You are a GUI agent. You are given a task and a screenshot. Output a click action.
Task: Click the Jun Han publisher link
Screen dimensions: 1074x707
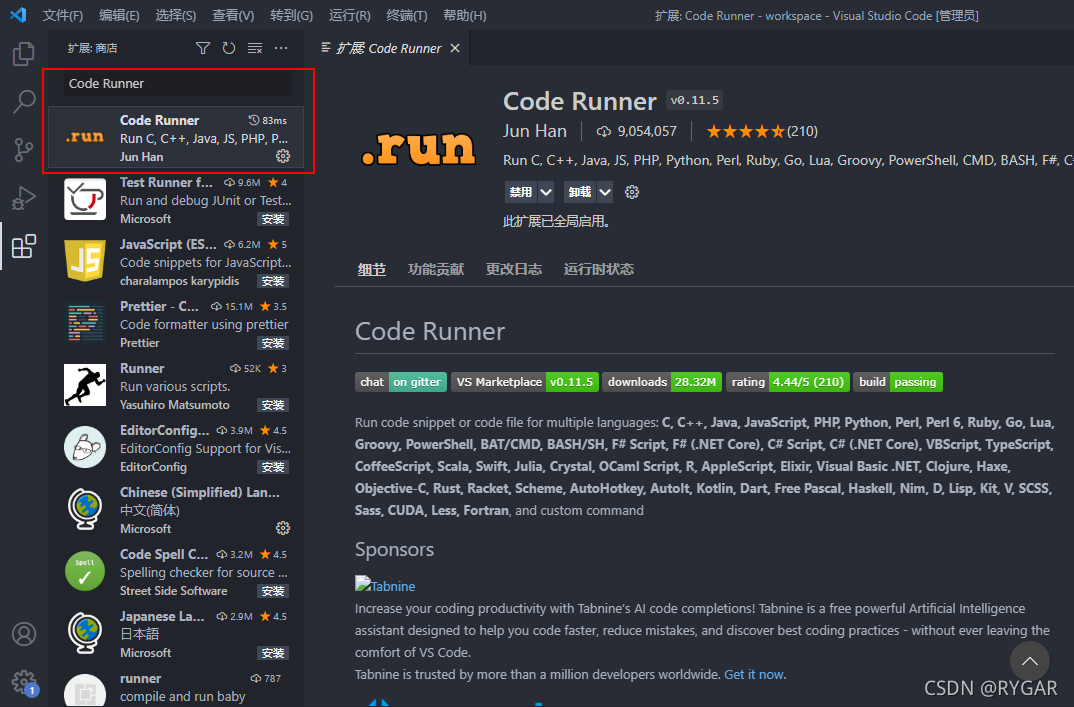point(535,131)
